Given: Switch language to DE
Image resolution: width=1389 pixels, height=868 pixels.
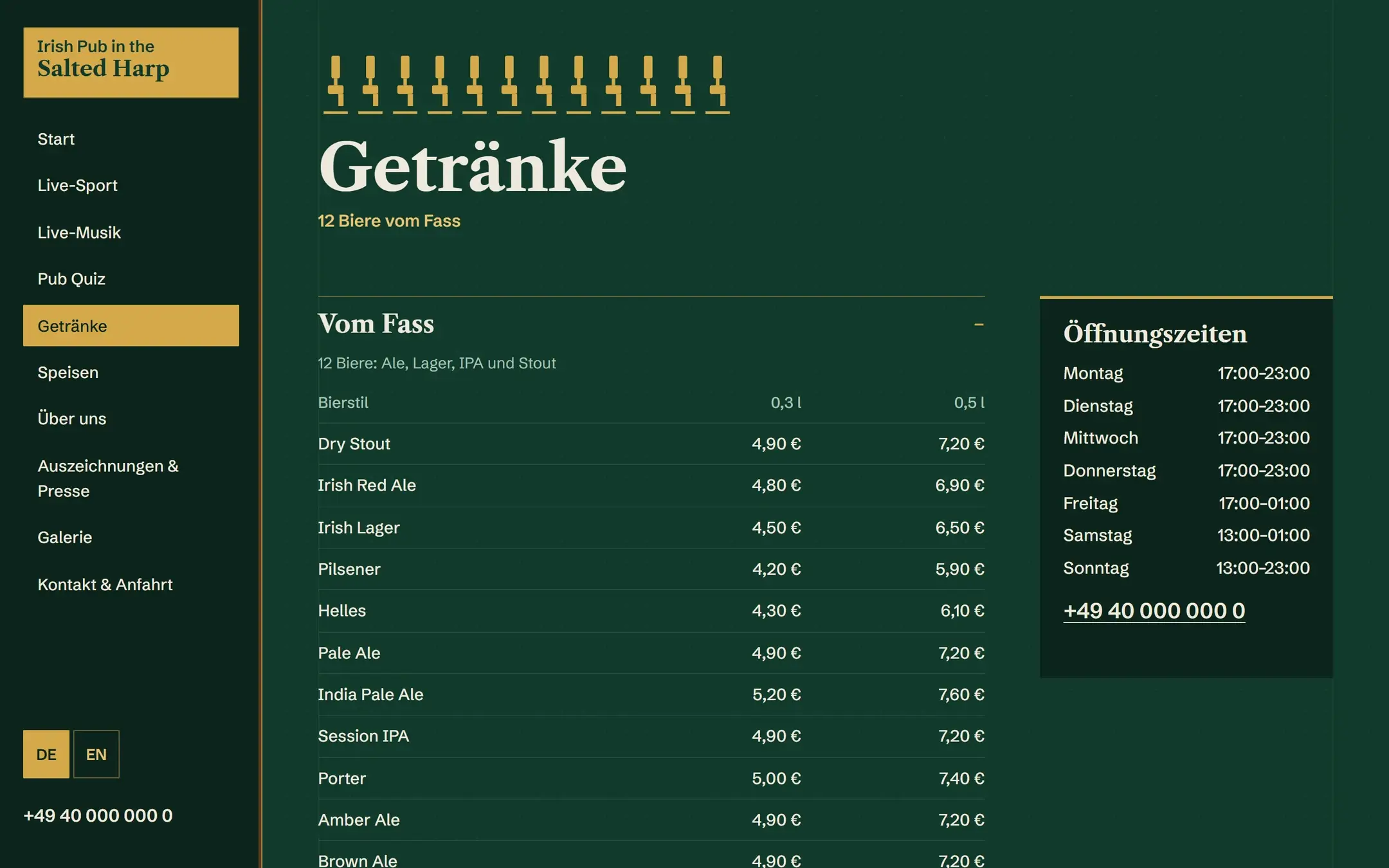Looking at the screenshot, I should coord(46,754).
